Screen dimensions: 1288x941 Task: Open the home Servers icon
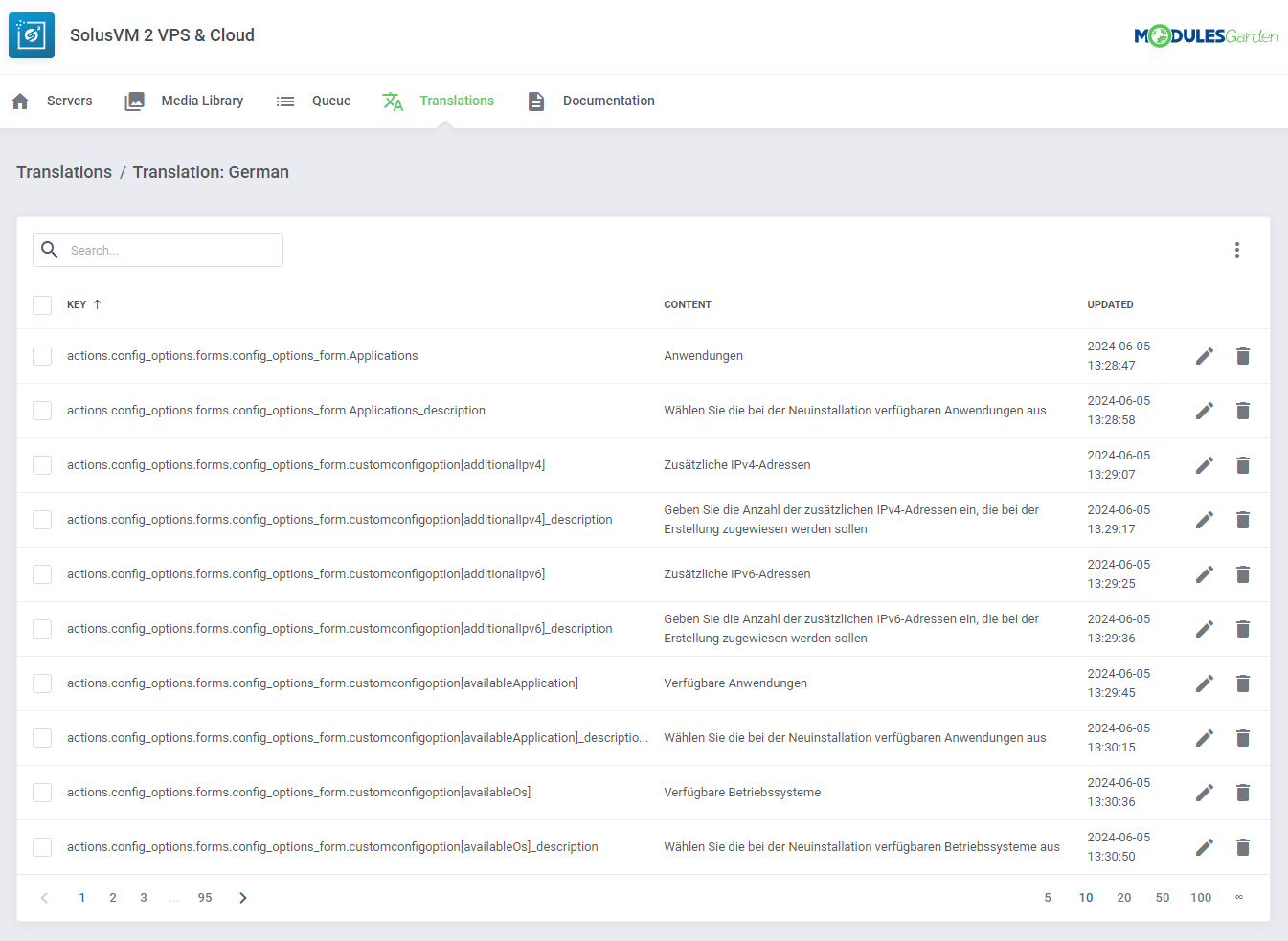[19, 100]
